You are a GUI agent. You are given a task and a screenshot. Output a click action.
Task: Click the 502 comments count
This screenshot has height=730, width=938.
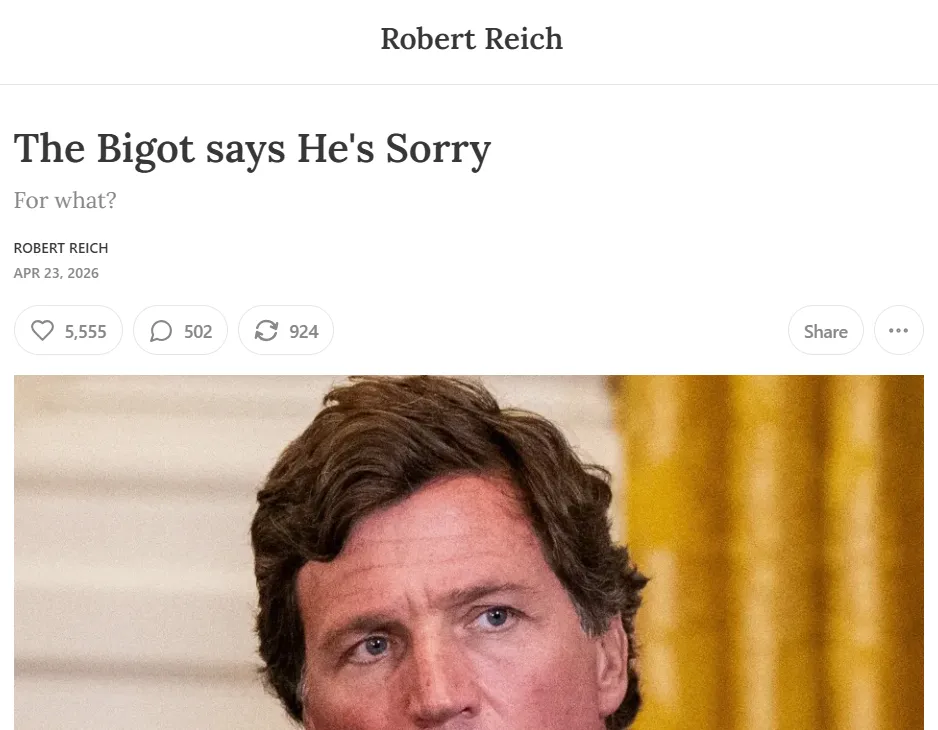[x=198, y=331]
